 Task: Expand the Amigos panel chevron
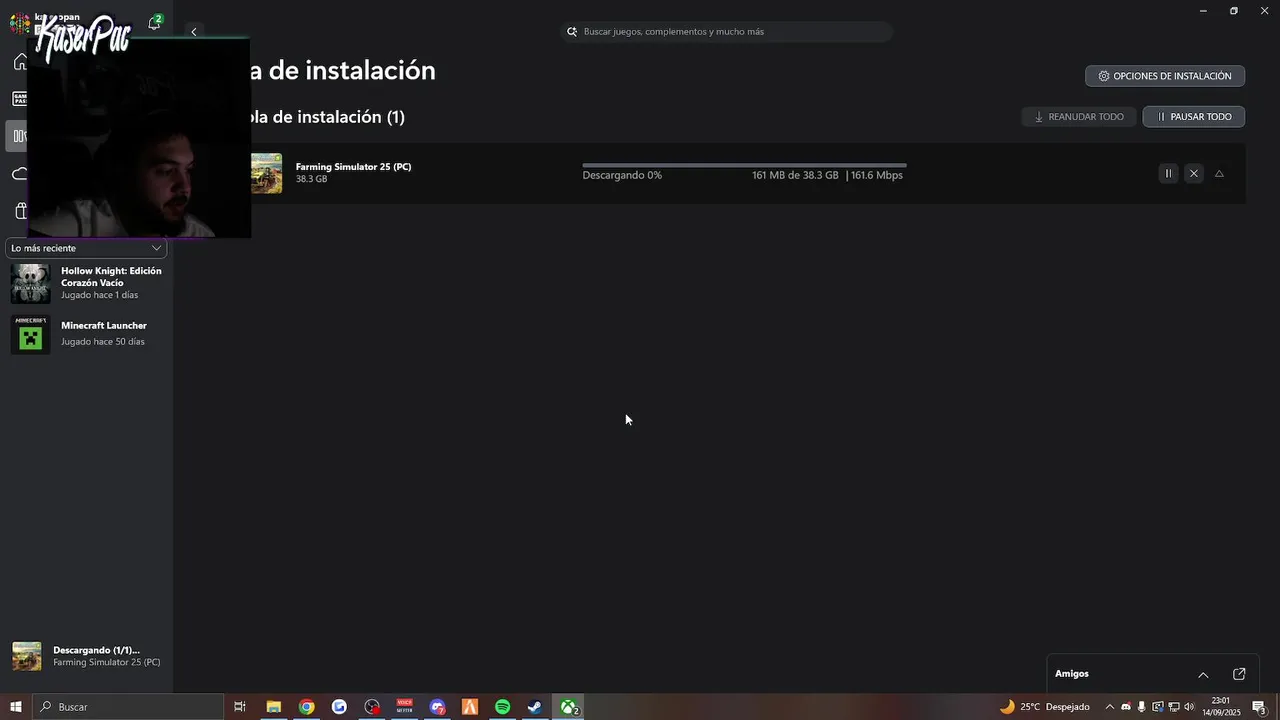1203,674
